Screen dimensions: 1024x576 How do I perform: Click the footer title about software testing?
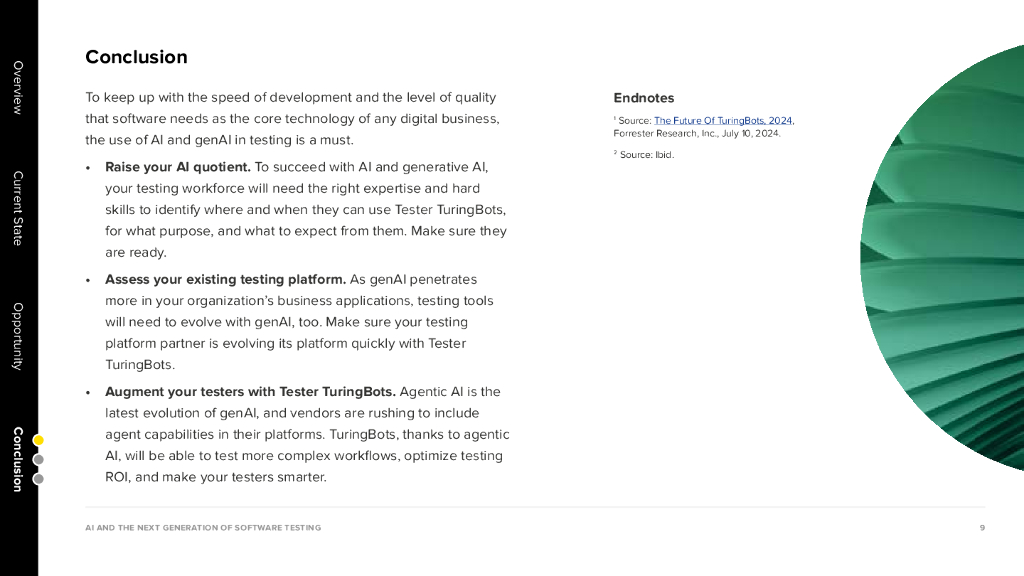(203, 528)
